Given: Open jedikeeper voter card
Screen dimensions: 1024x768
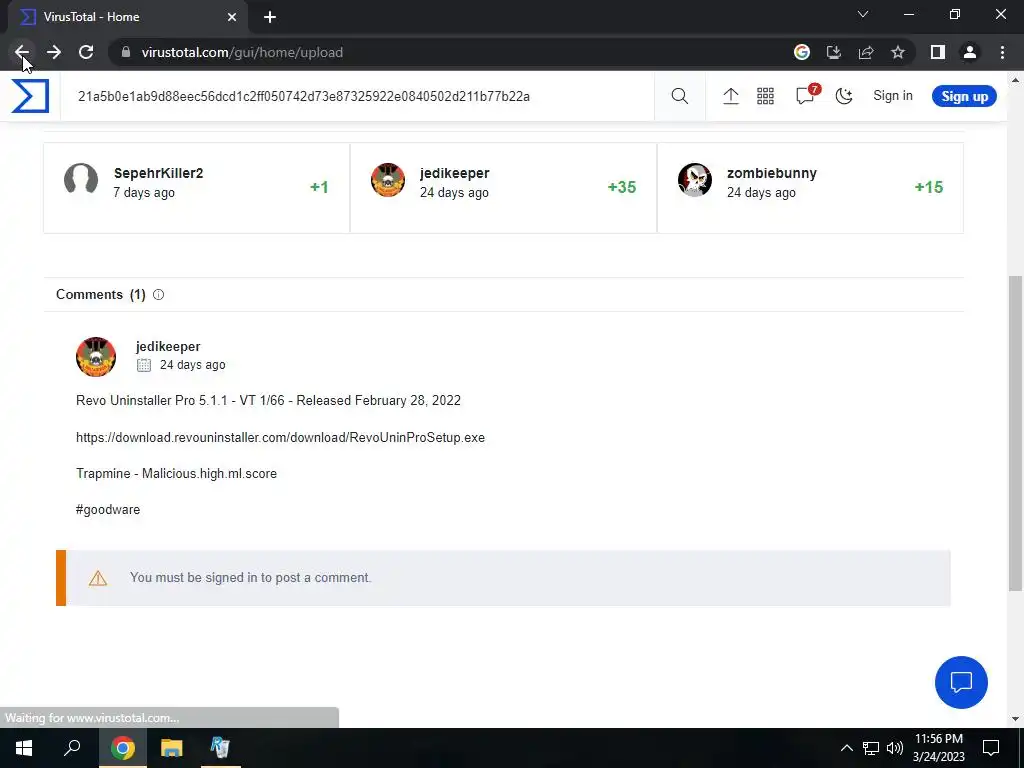Looking at the screenshot, I should 504,187.
